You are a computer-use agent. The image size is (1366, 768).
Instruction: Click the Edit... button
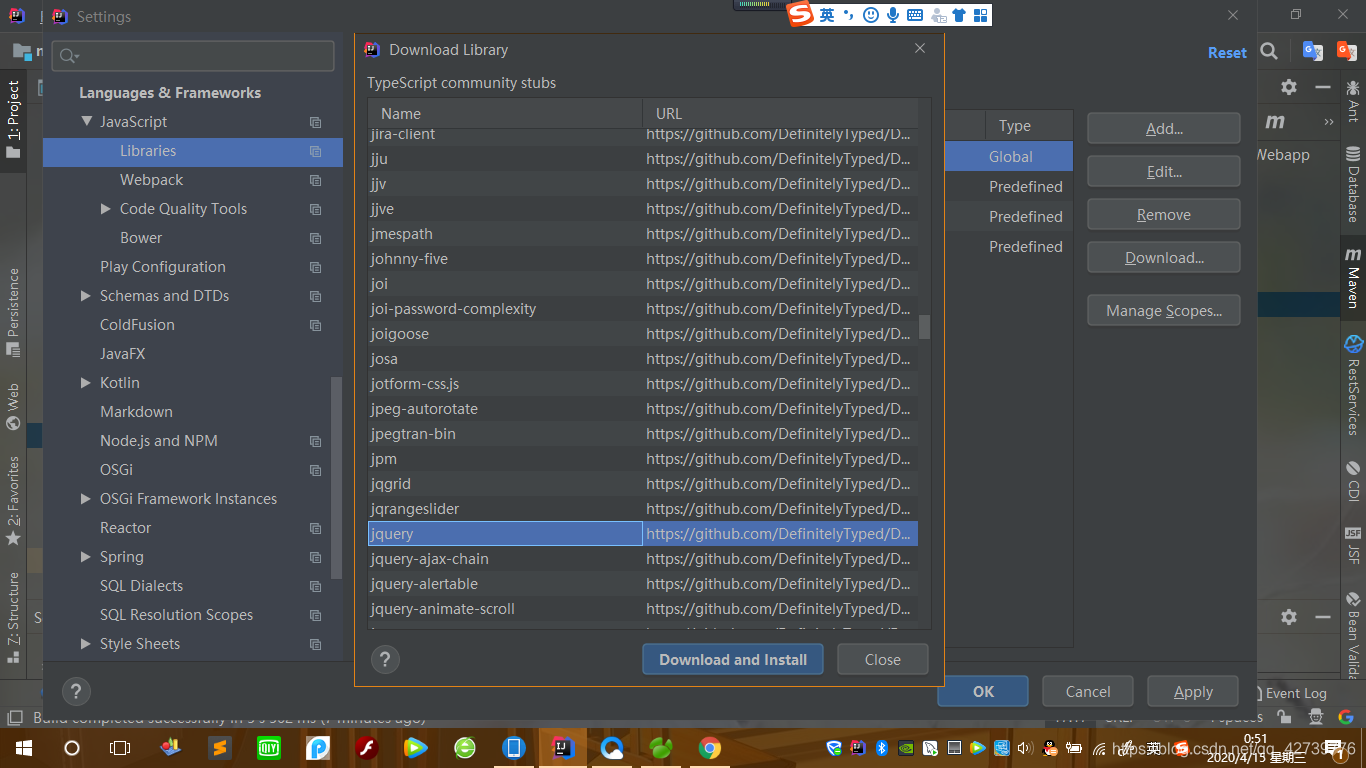pyautogui.click(x=1164, y=171)
